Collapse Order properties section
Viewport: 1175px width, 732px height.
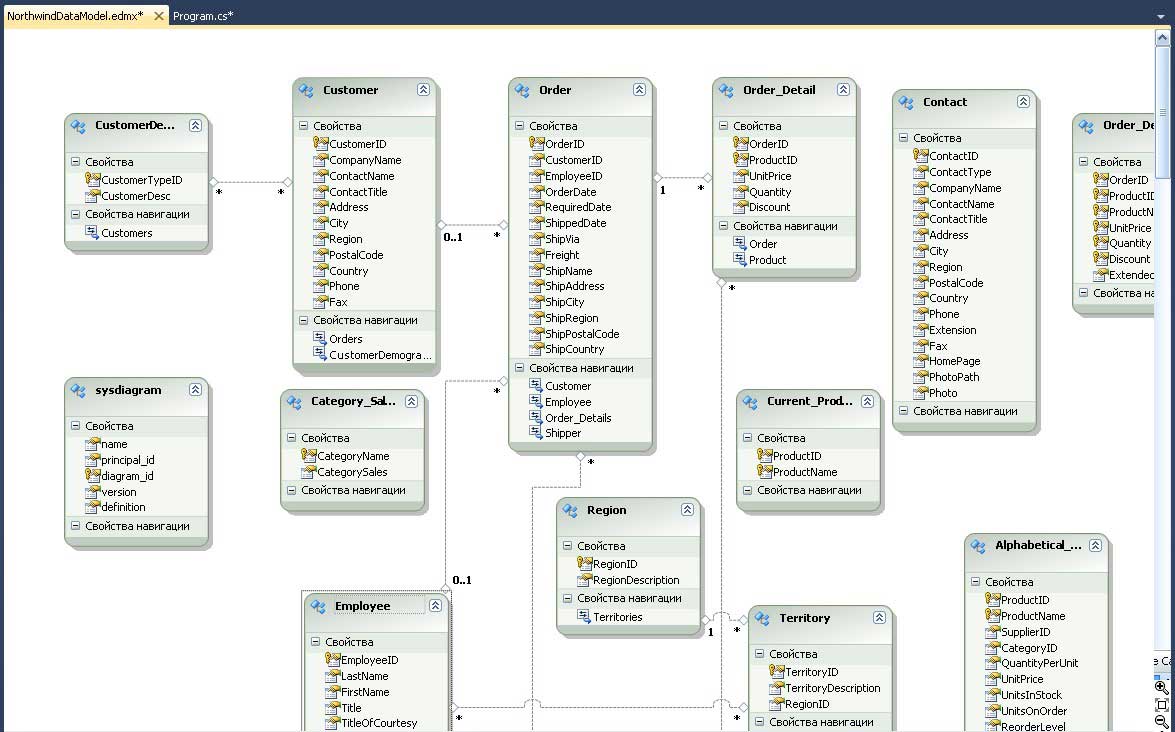click(519, 126)
